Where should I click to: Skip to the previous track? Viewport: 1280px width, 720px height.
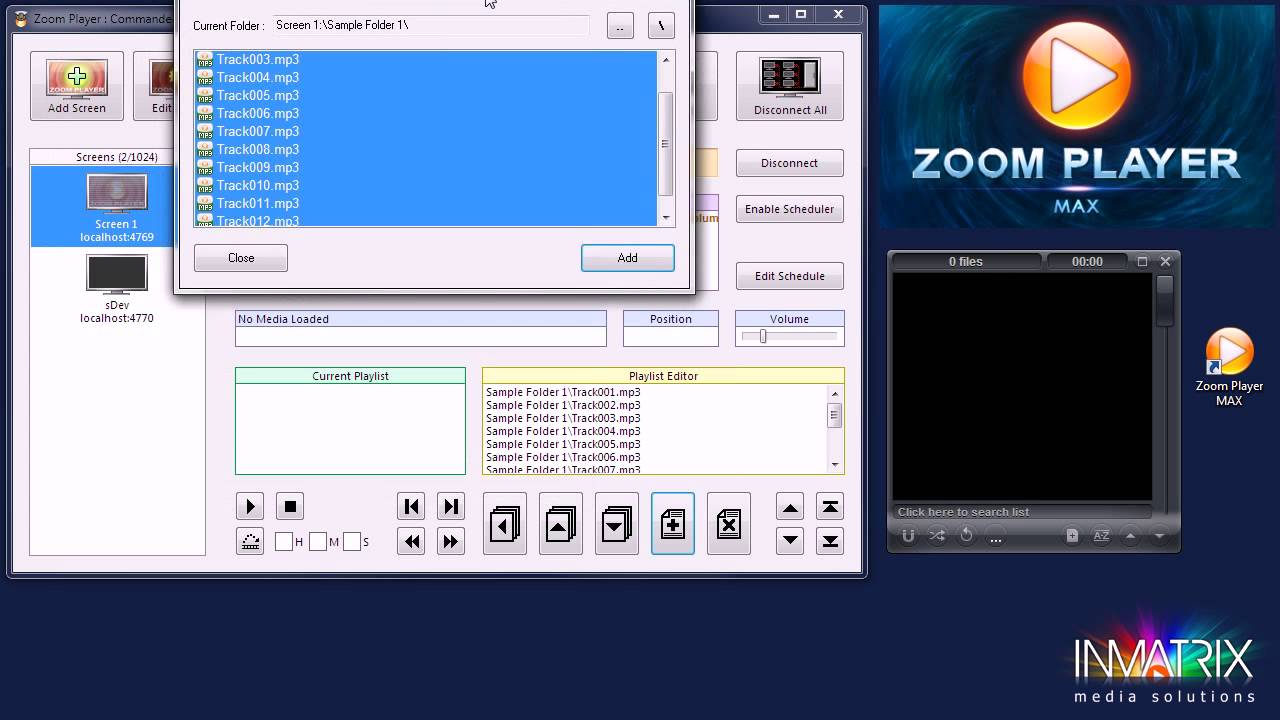tap(411, 507)
